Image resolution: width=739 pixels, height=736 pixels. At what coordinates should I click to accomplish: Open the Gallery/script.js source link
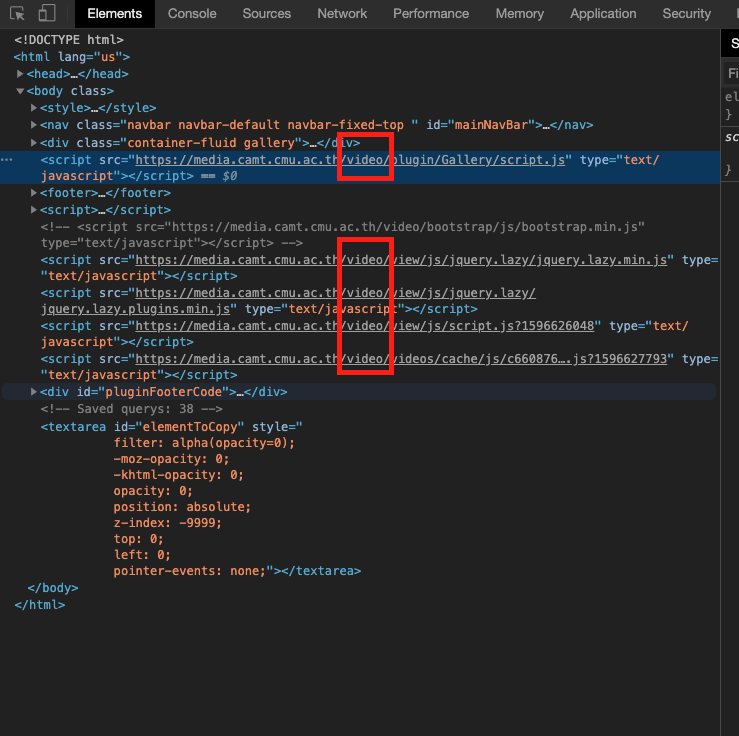click(350, 160)
